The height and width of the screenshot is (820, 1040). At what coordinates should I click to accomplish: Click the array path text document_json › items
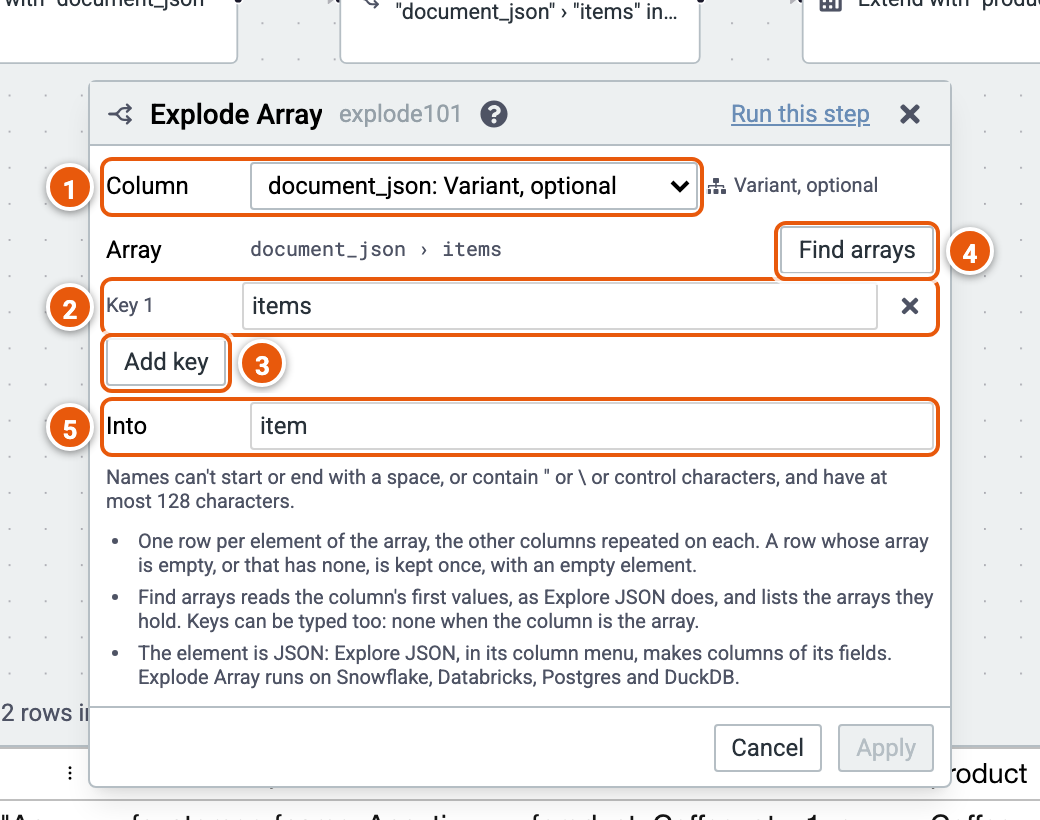pyautogui.click(x=375, y=250)
